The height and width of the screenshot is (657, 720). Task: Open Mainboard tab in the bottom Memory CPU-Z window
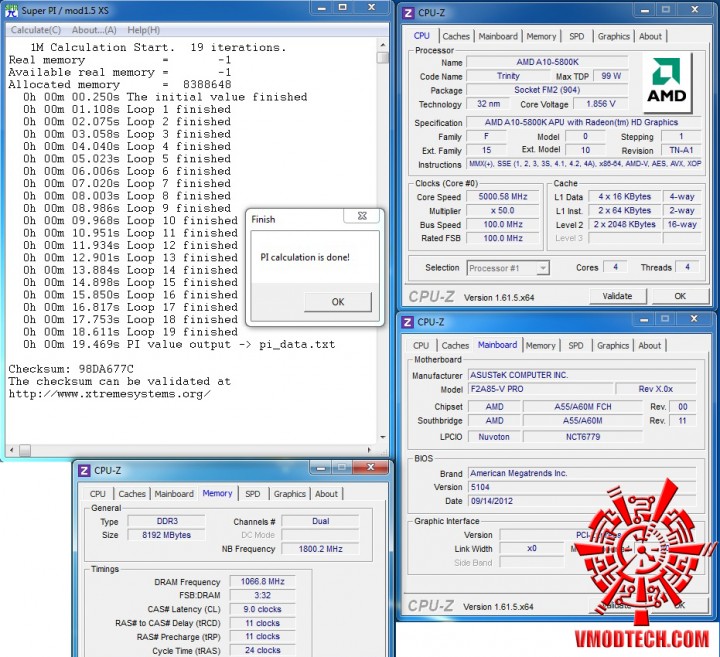[x=174, y=494]
